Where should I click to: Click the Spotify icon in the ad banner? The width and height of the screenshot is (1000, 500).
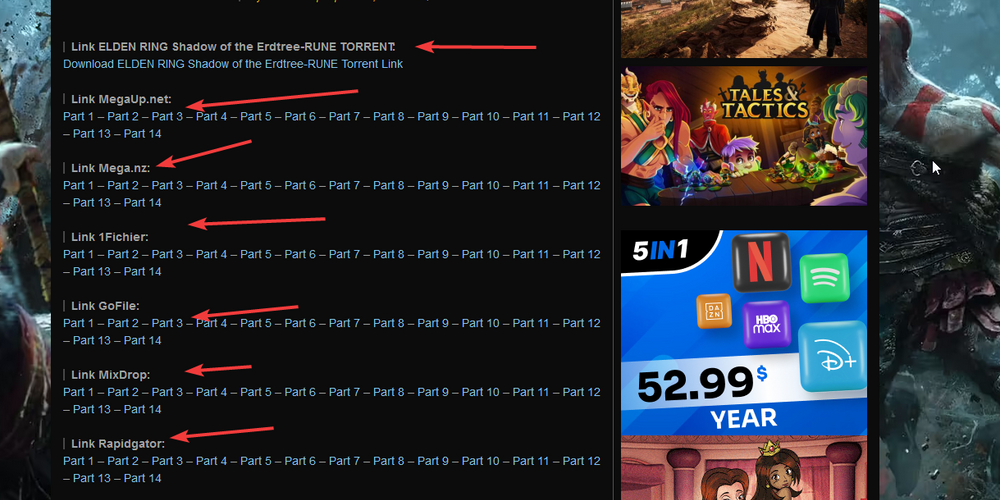tap(827, 278)
